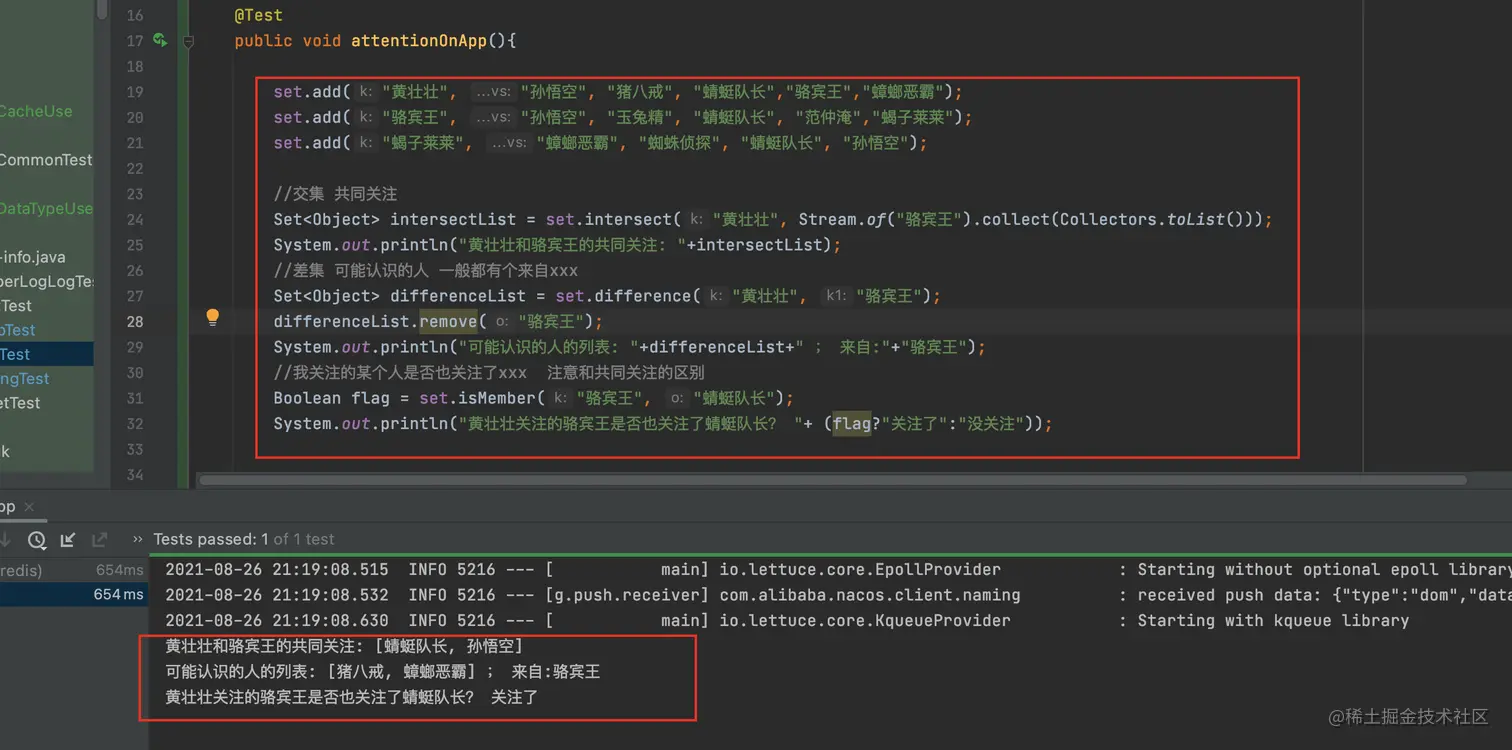Select the etTest entry in project tree
Image resolution: width=1512 pixels, height=750 pixels.
(x=21, y=403)
